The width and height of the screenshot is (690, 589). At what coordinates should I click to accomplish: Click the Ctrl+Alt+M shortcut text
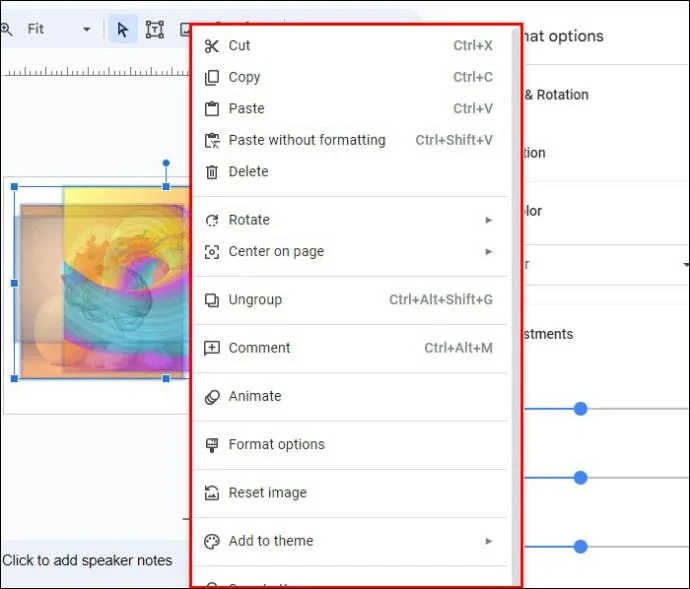click(x=459, y=348)
